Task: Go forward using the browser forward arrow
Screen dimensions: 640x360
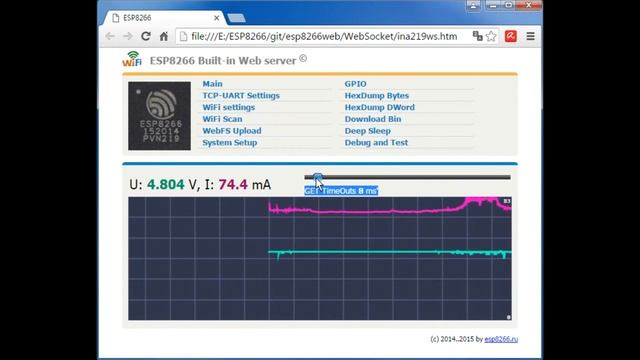Action: [128, 36]
